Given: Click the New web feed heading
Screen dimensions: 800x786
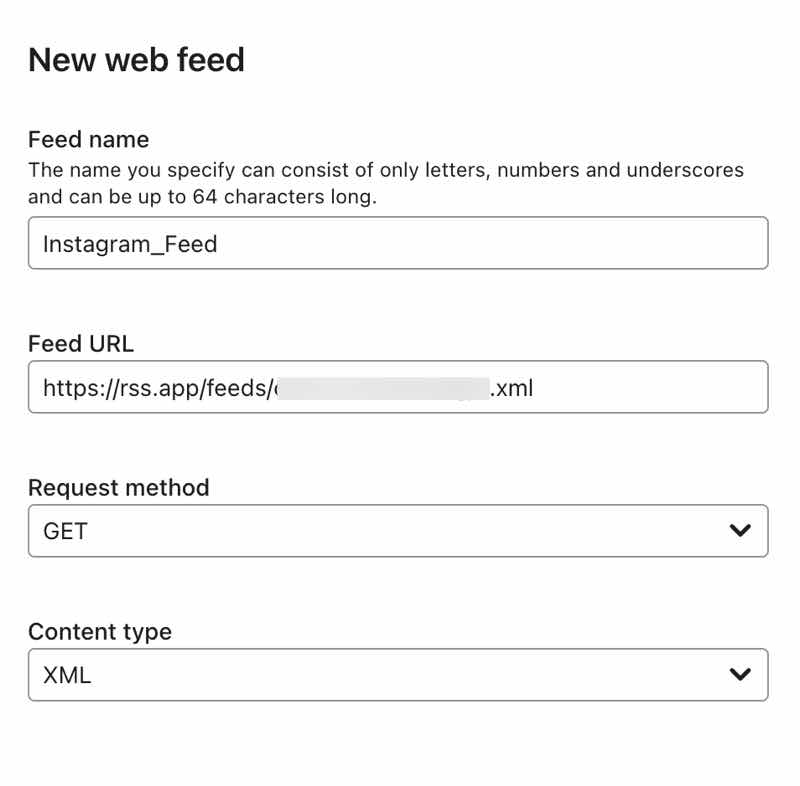Looking at the screenshot, I should [x=138, y=60].
